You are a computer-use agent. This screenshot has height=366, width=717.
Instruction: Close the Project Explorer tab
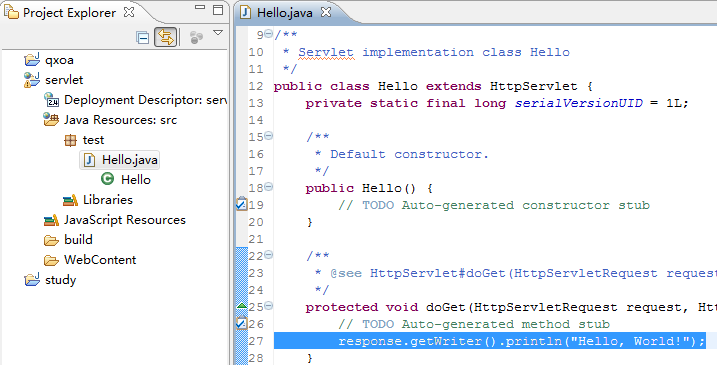[129, 12]
